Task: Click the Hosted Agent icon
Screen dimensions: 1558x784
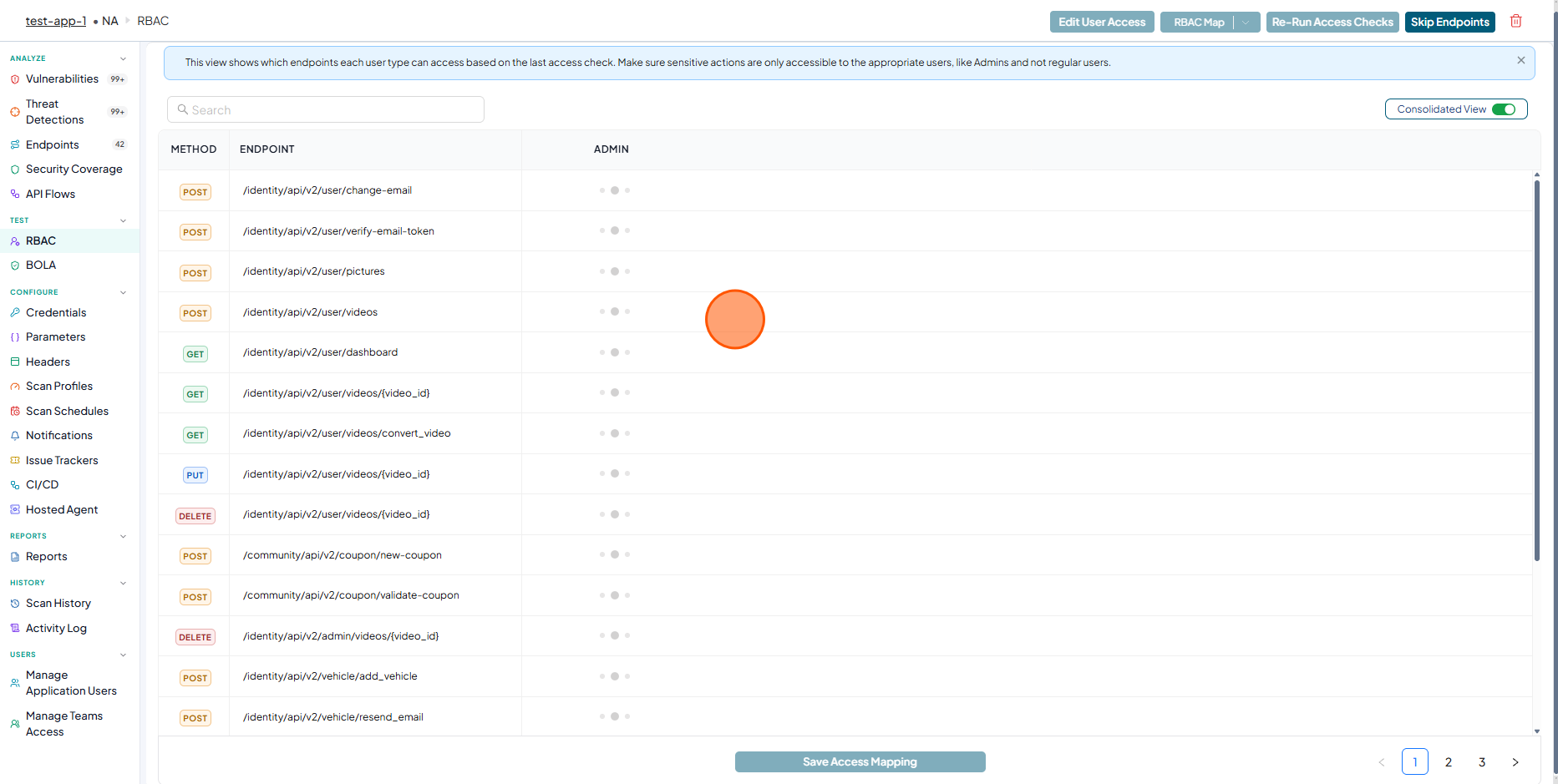Action: 15,510
